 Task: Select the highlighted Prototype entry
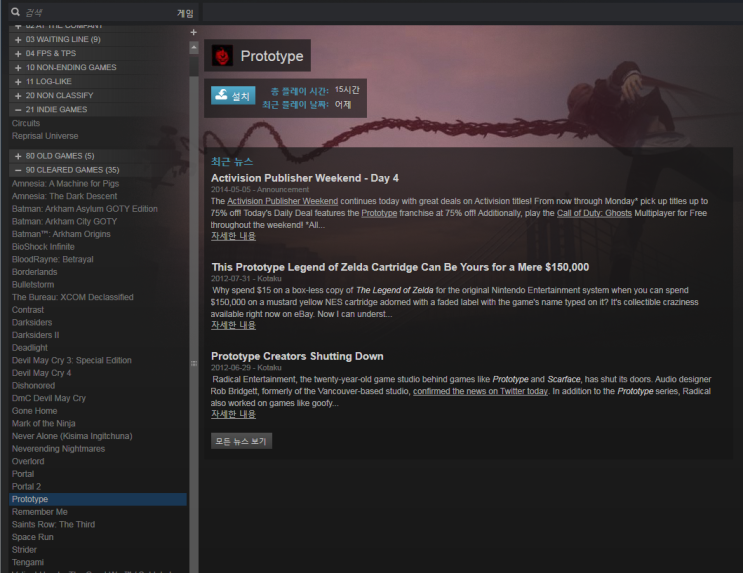pyautogui.click(x=98, y=500)
